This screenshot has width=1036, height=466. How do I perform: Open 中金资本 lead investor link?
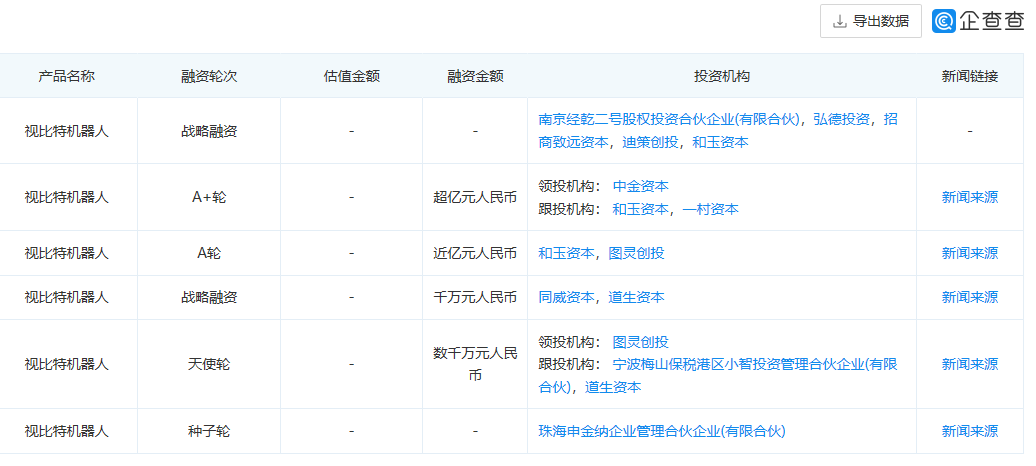pyautogui.click(x=640, y=186)
